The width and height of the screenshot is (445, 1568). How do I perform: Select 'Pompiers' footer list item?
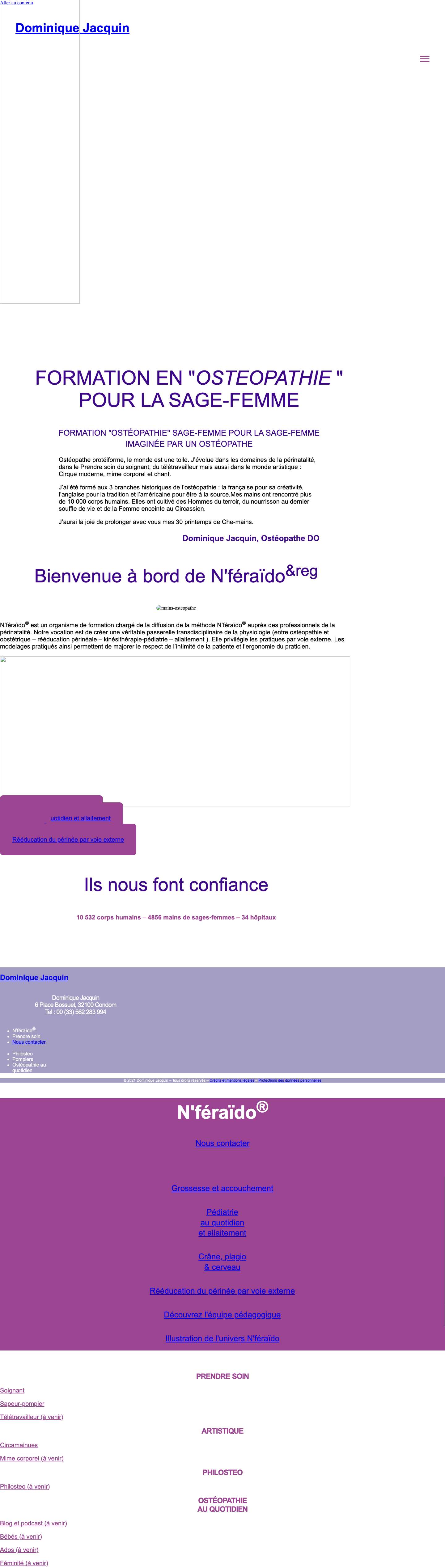tap(23, 1059)
